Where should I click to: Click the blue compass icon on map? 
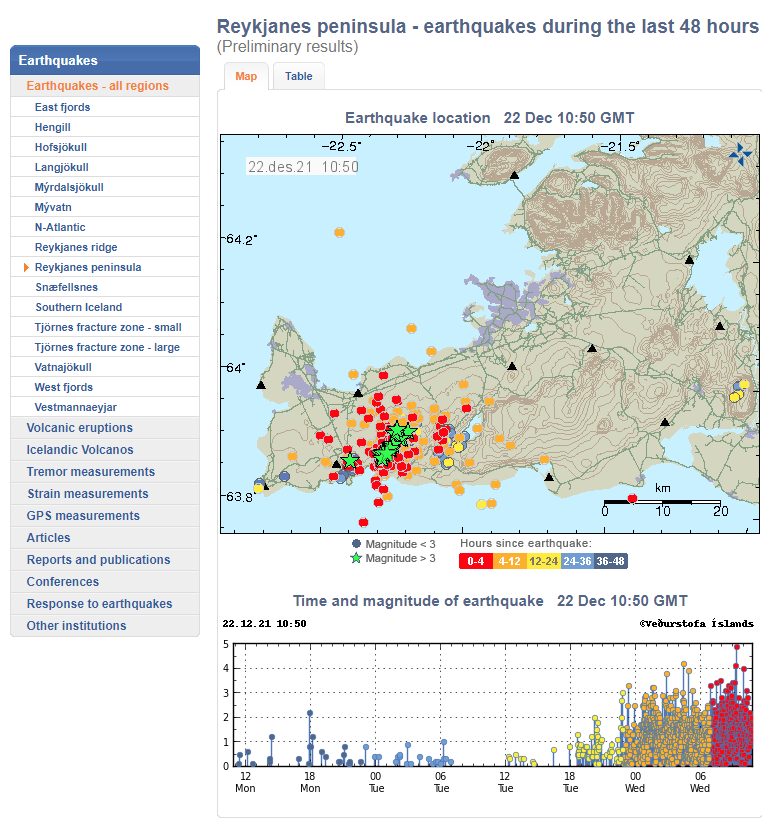(x=740, y=152)
